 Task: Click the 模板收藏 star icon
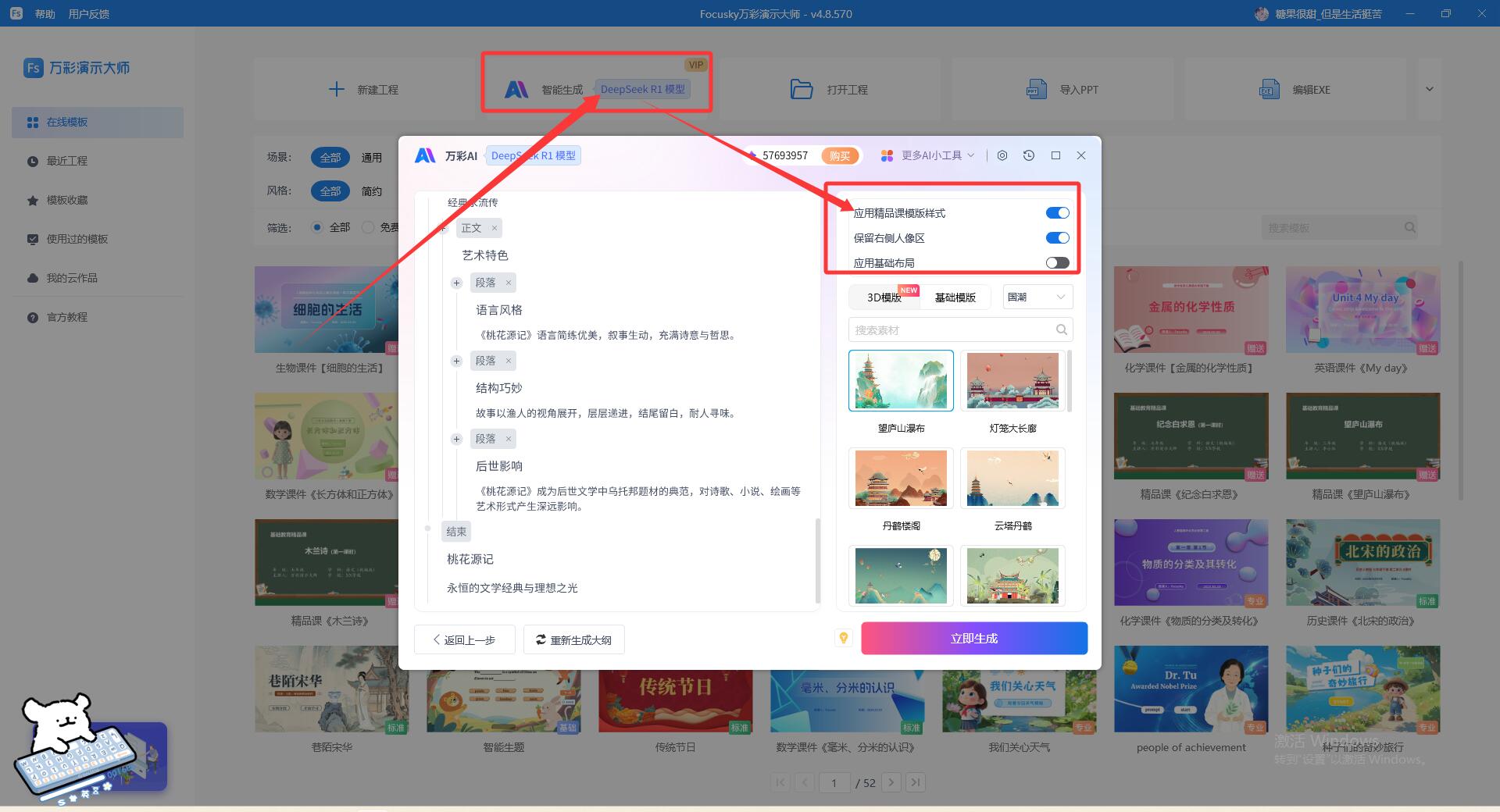(33, 200)
